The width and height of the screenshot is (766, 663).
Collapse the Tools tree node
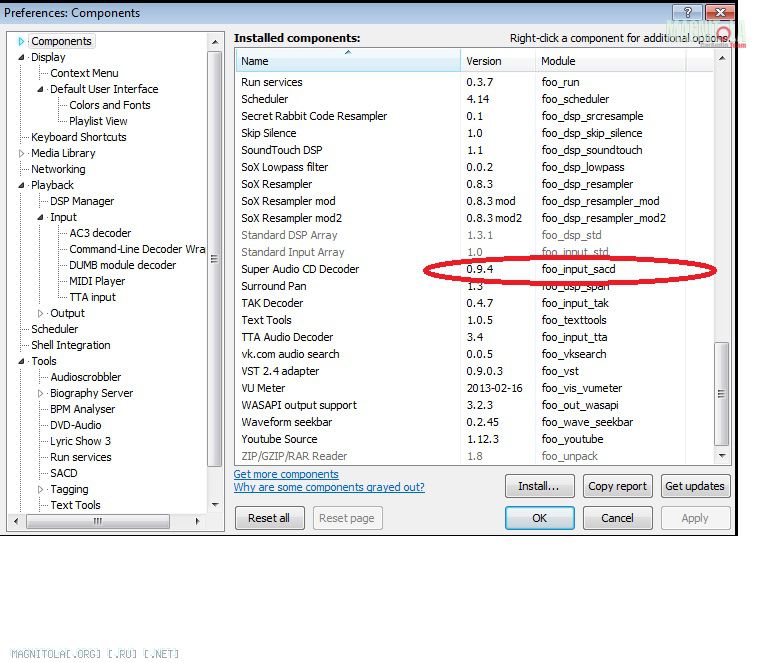(21, 362)
